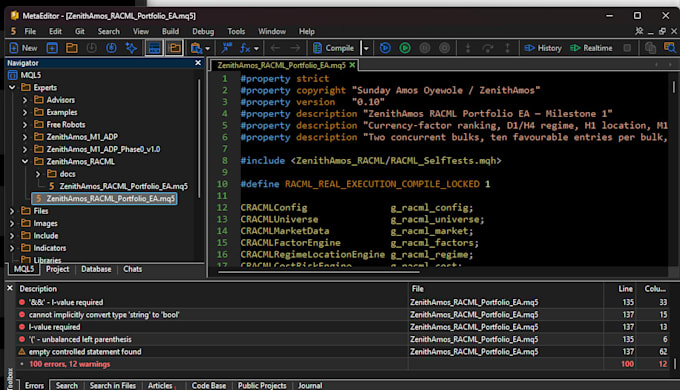Start profiling on Realtime
Image resolution: width=680 pixels, height=390 pixels.
point(591,48)
